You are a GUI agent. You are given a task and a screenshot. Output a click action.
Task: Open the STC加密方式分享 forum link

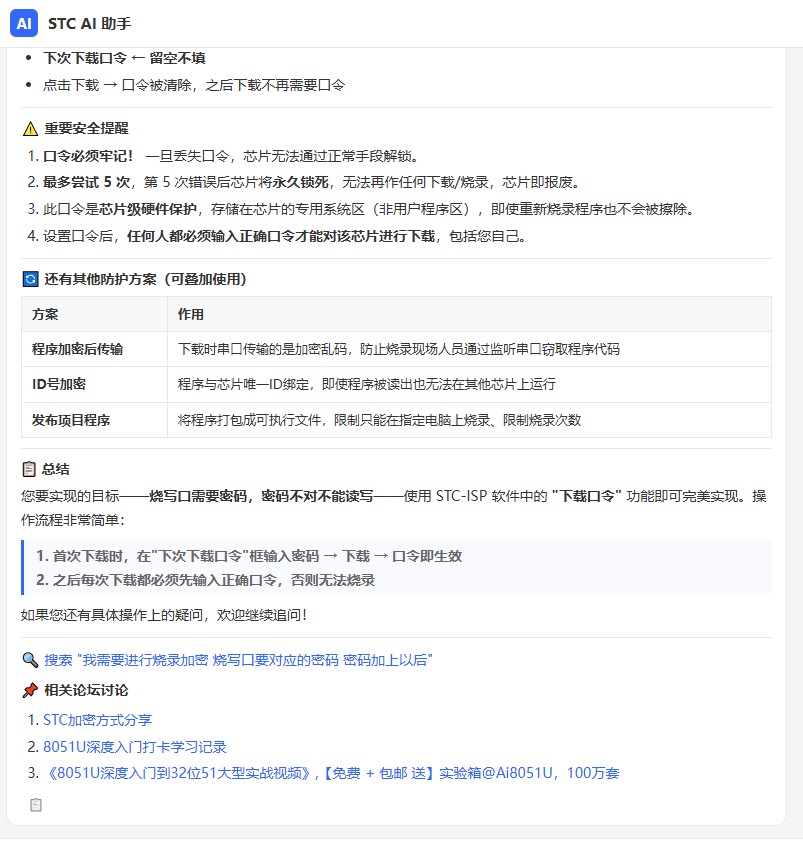[x=98, y=720]
